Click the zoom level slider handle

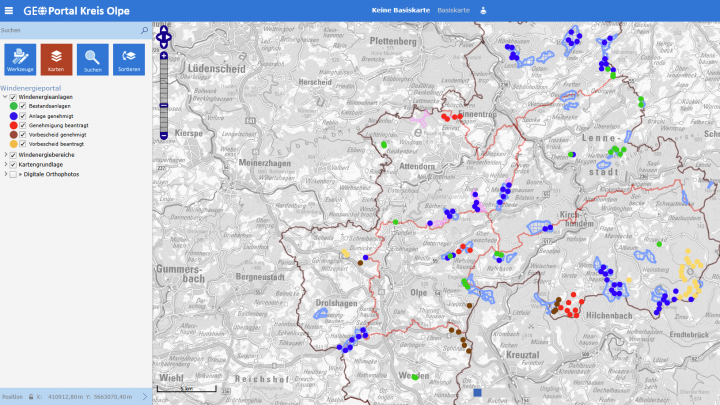(x=164, y=106)
